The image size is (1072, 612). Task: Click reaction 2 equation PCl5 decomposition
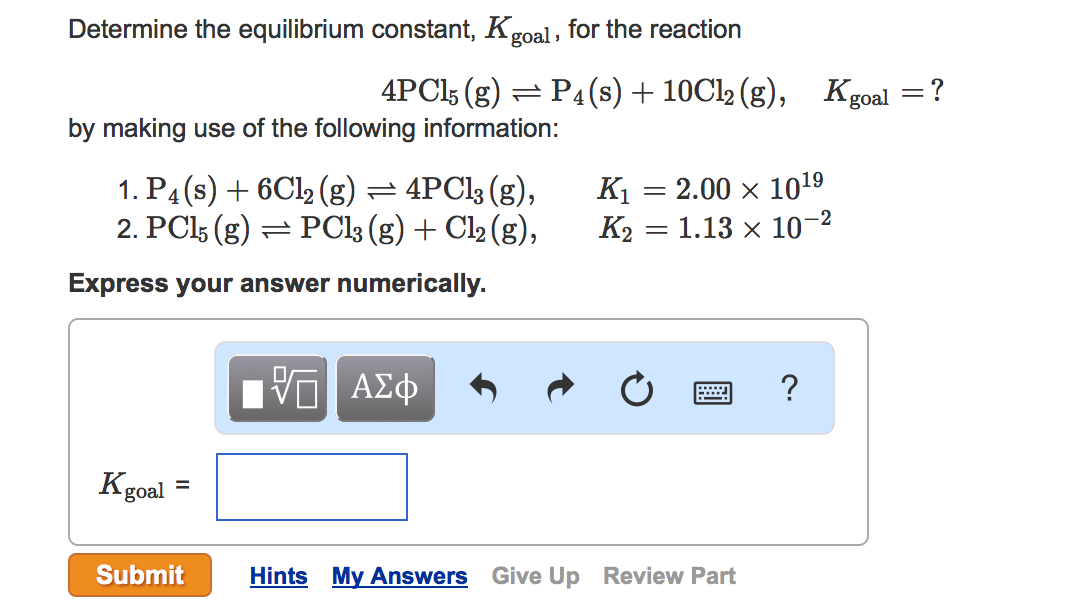[x=341, y=228]
